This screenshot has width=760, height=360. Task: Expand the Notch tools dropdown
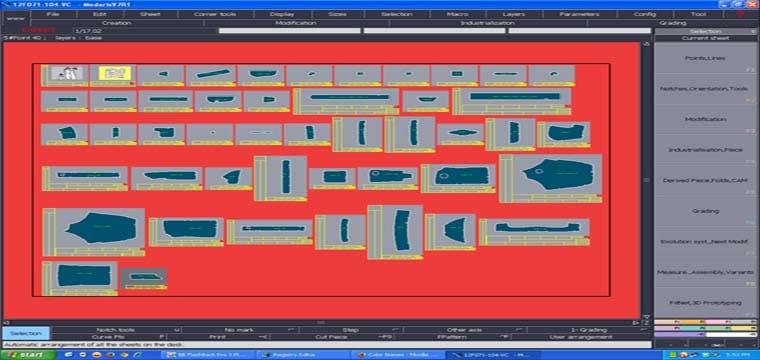click(116, 330)
